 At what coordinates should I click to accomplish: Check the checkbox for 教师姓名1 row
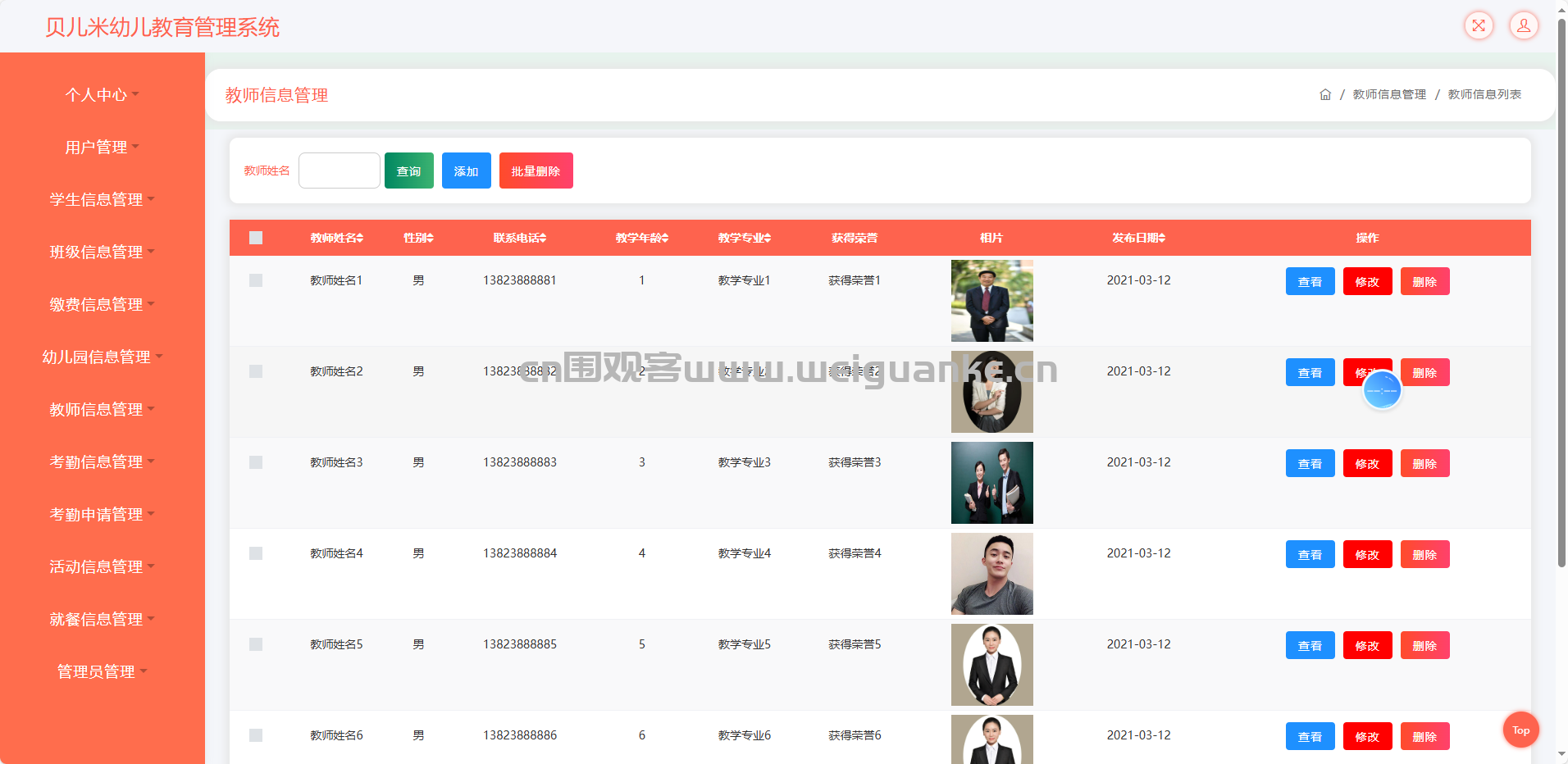point(256,280)
